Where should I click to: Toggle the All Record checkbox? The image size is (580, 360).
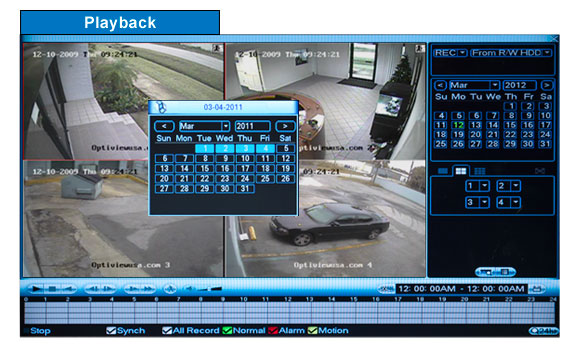click(167, 331)
